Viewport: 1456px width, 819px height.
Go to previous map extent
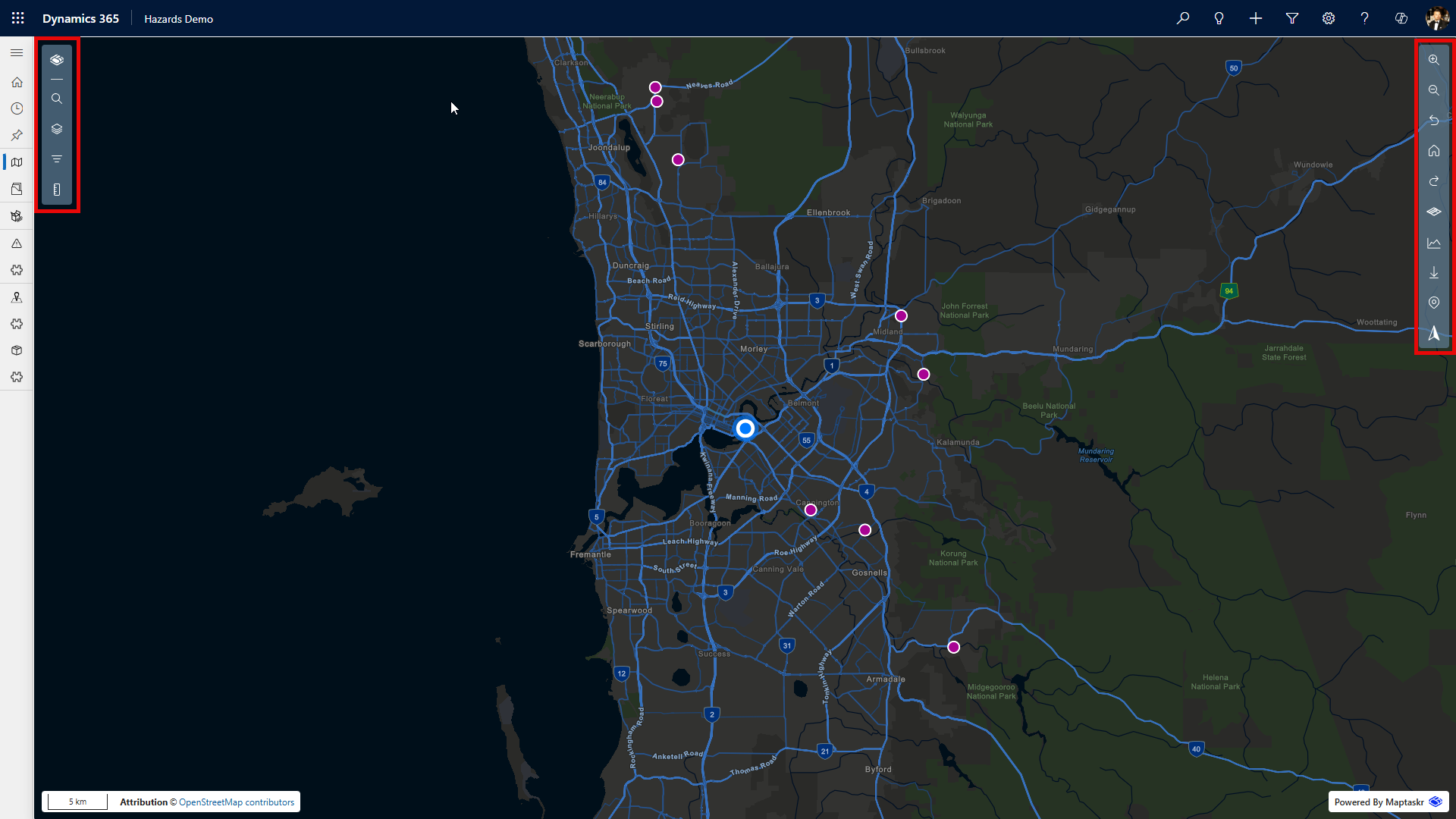(x=1433, y=121)
